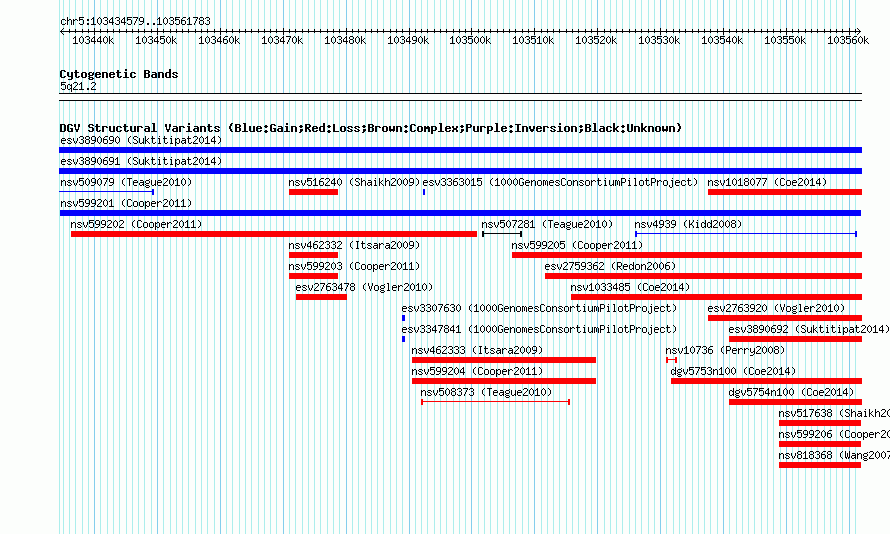Click the 103530k ruler position
This screenshot has height=534, width=890.
(659, 40)
